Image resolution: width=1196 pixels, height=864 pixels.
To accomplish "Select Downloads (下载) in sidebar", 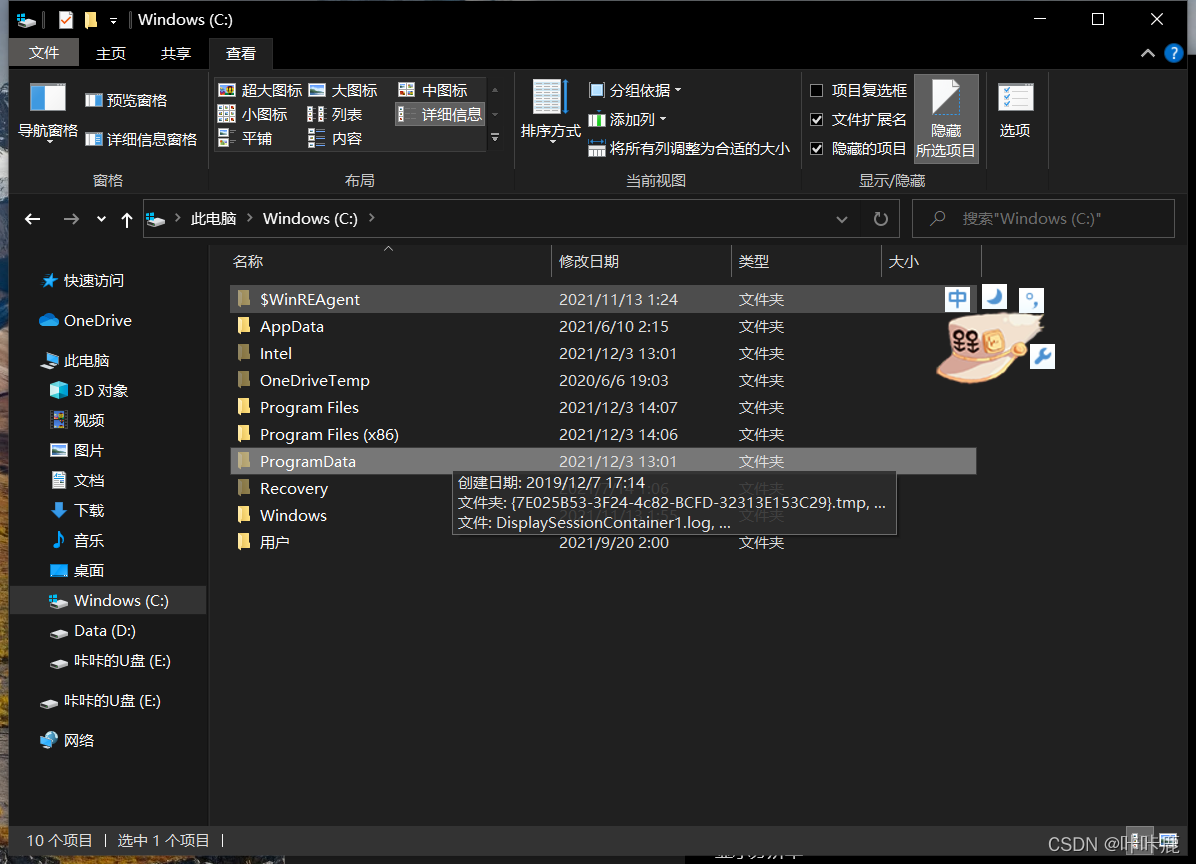I will [77, 510].
